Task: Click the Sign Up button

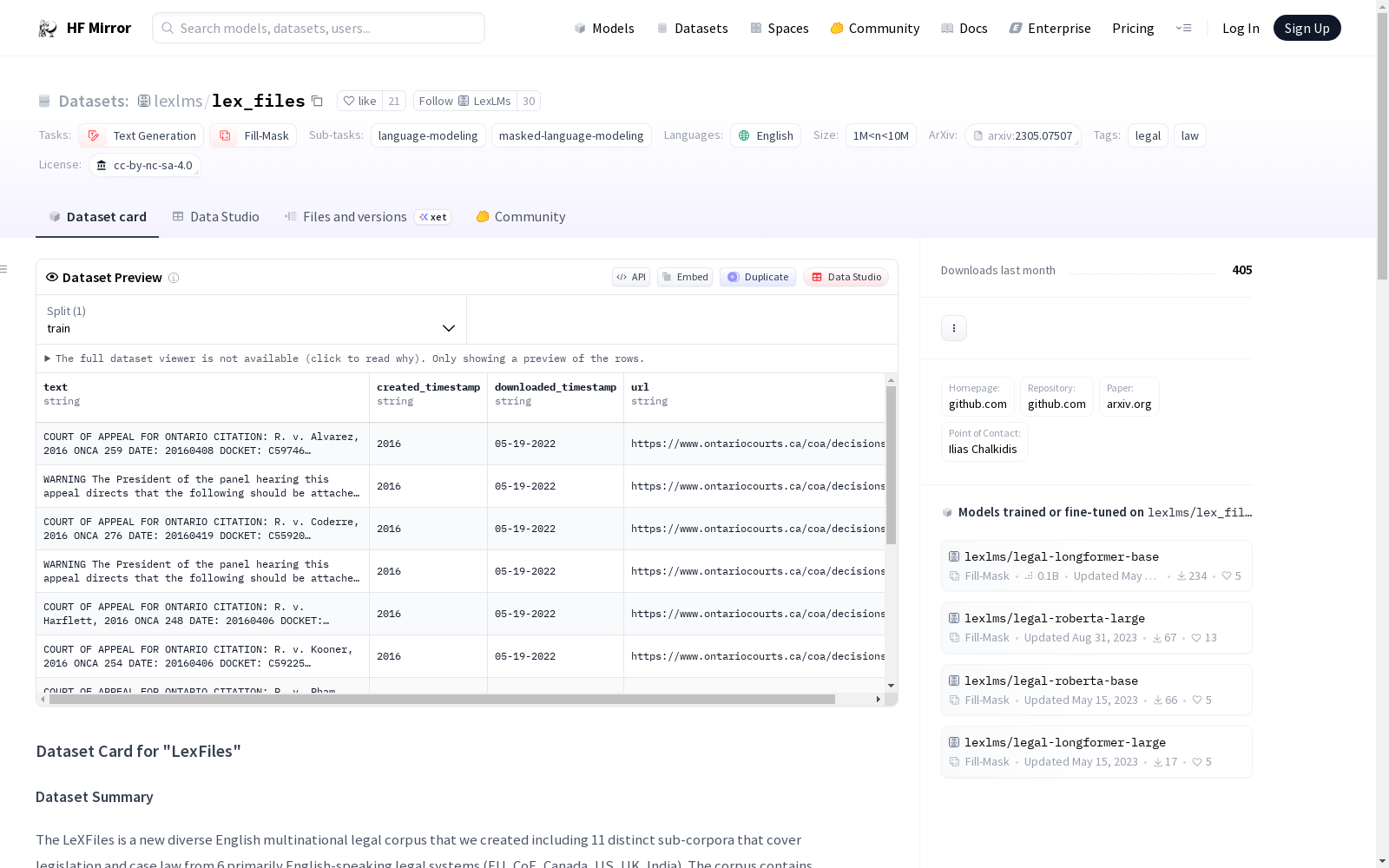Action: pyautogui.click(x=1307, y=28)
